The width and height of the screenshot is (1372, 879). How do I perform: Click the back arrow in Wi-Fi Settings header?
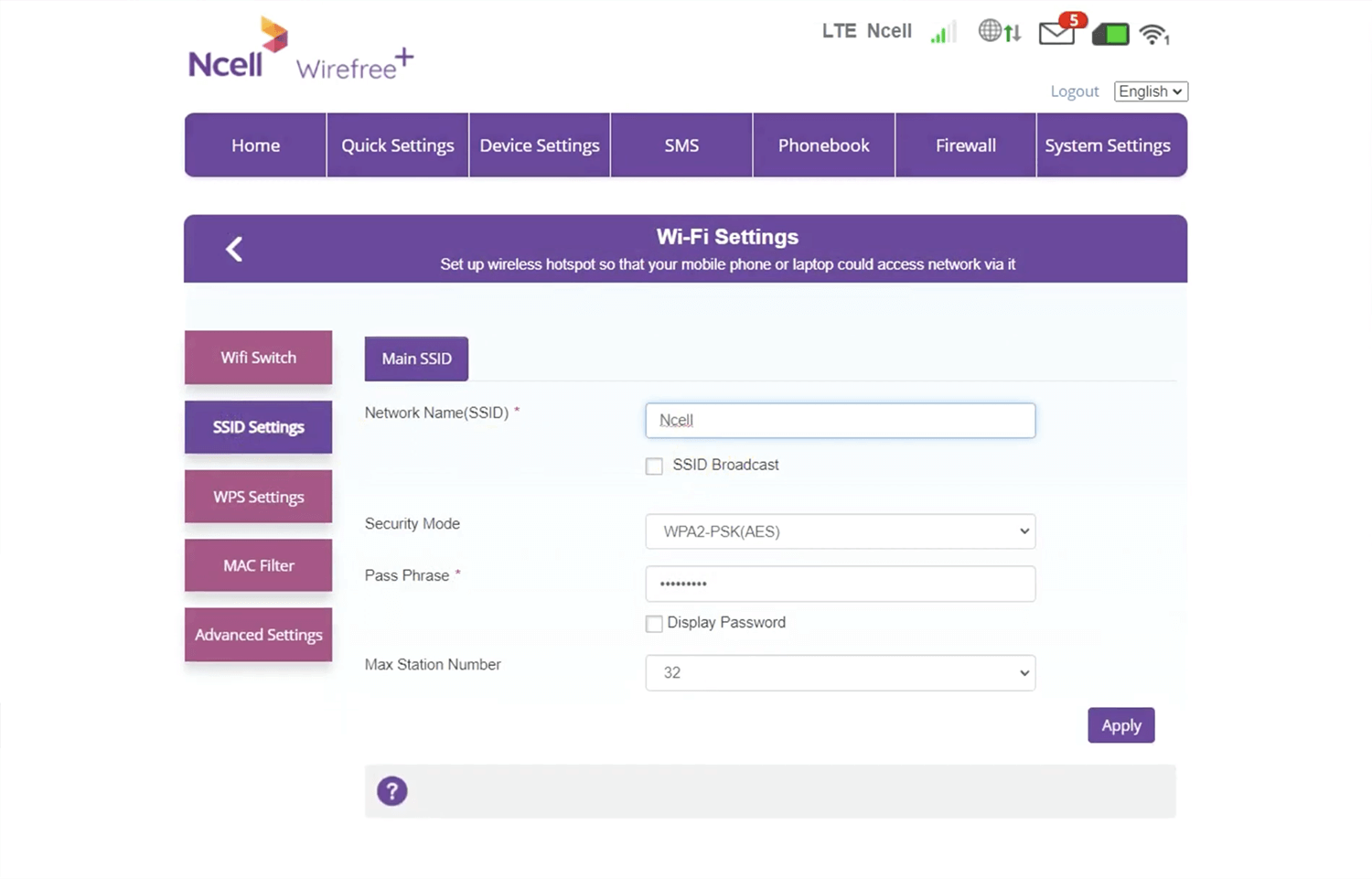pos(234,249)
